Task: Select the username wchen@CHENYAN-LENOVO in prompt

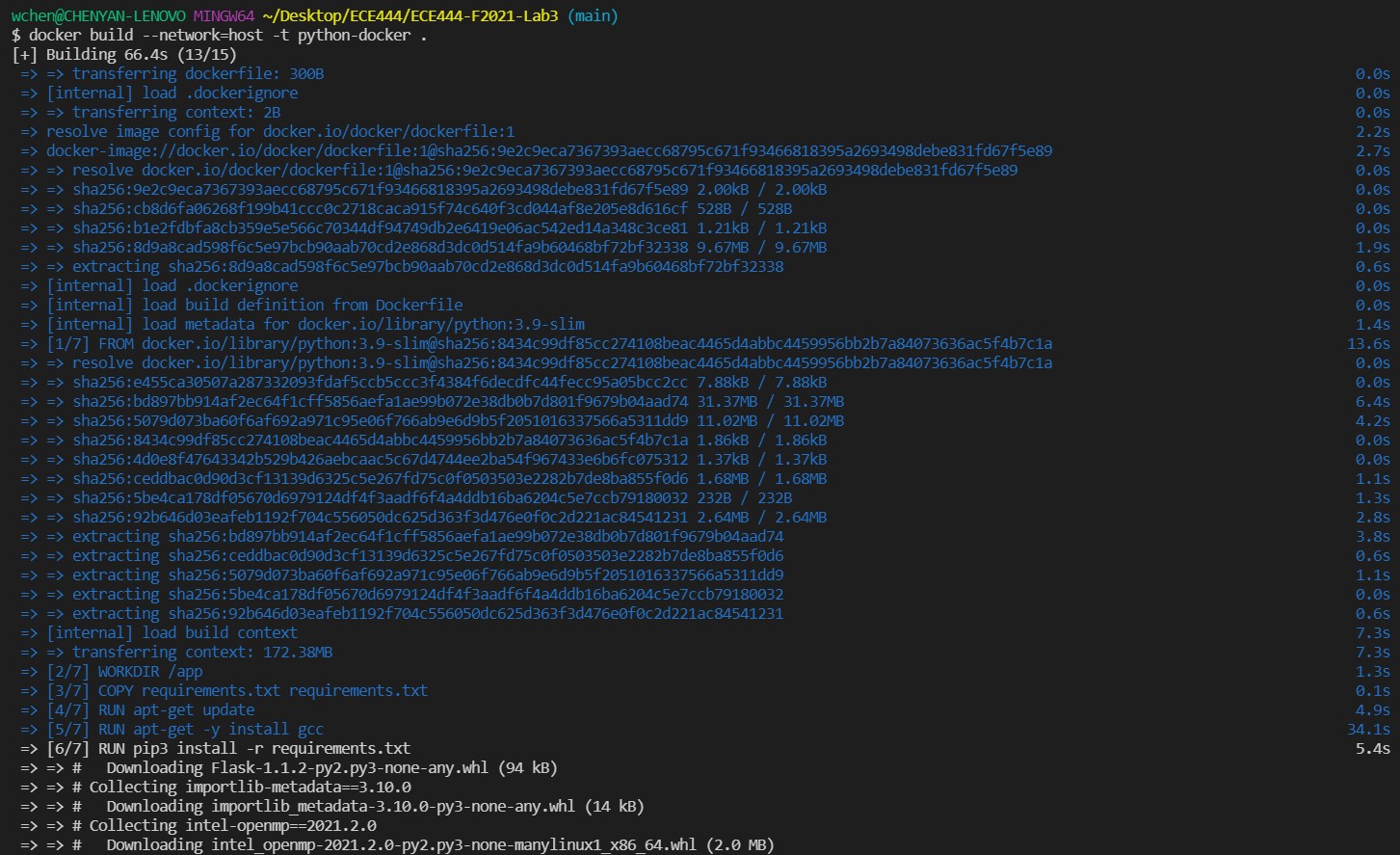Action: click(98, 16)
